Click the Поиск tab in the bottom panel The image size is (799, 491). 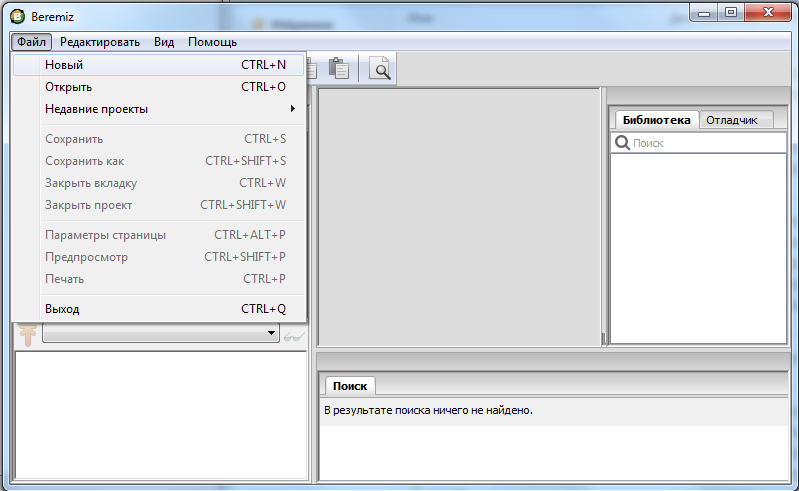349,386
